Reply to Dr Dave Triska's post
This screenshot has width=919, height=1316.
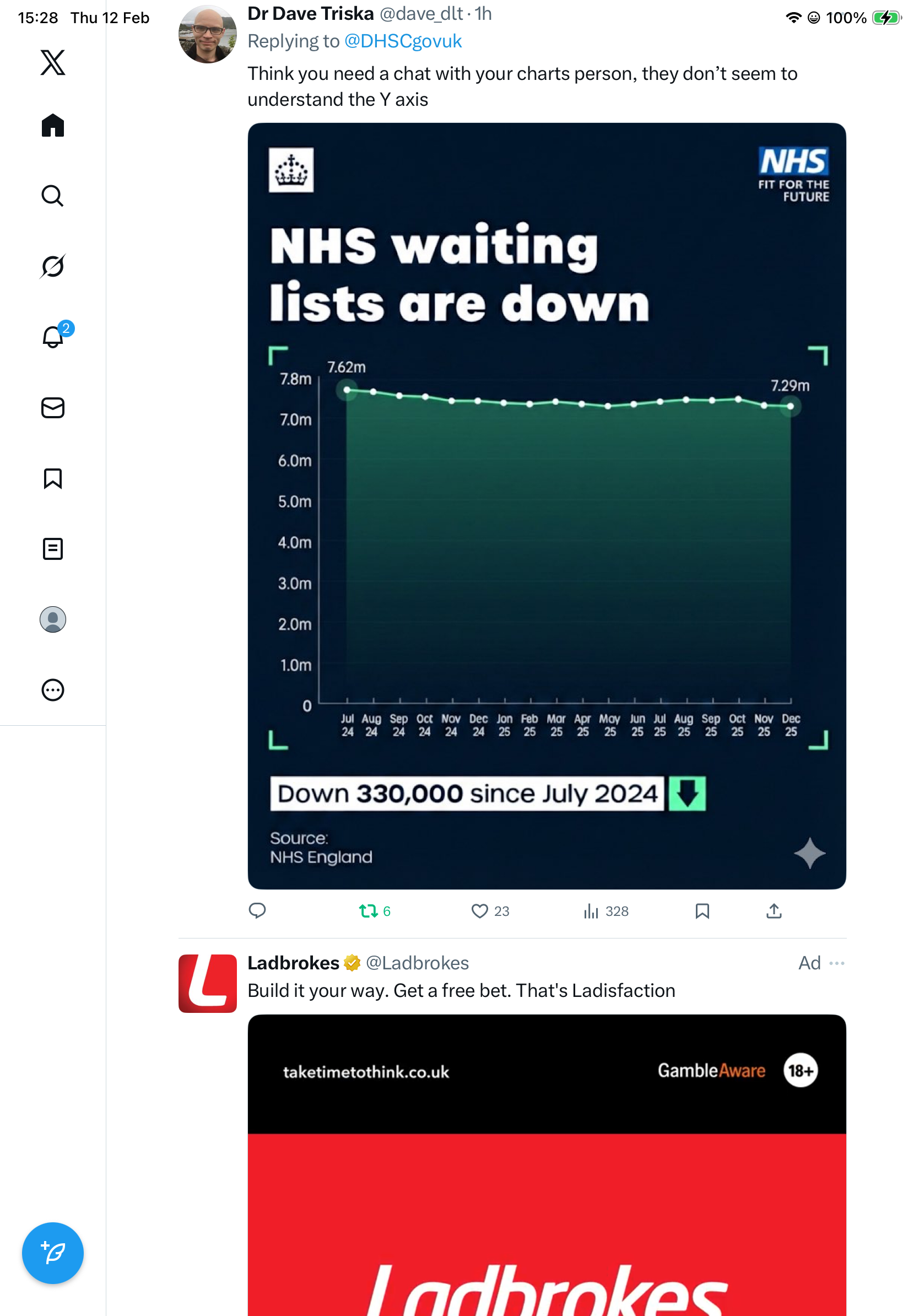click(257, 911)
